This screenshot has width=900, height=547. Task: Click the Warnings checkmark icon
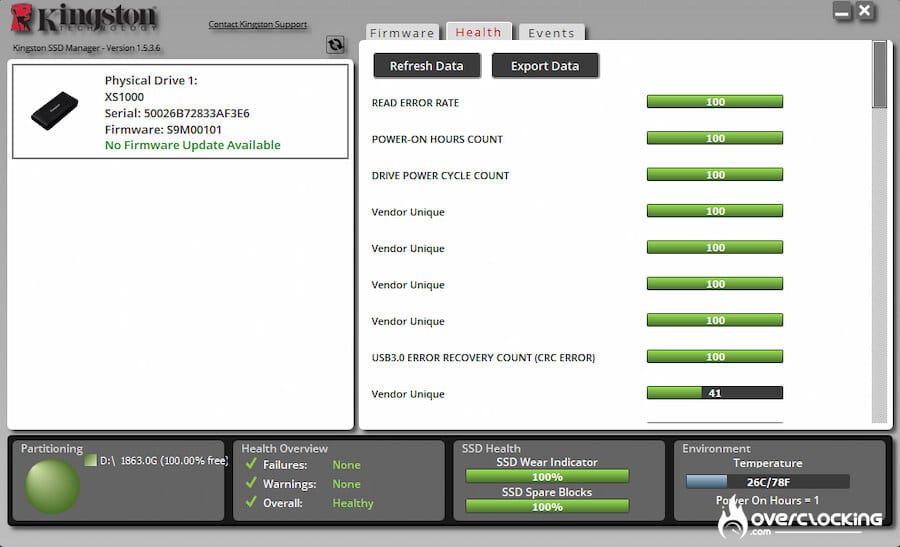[x=251, y=483]
